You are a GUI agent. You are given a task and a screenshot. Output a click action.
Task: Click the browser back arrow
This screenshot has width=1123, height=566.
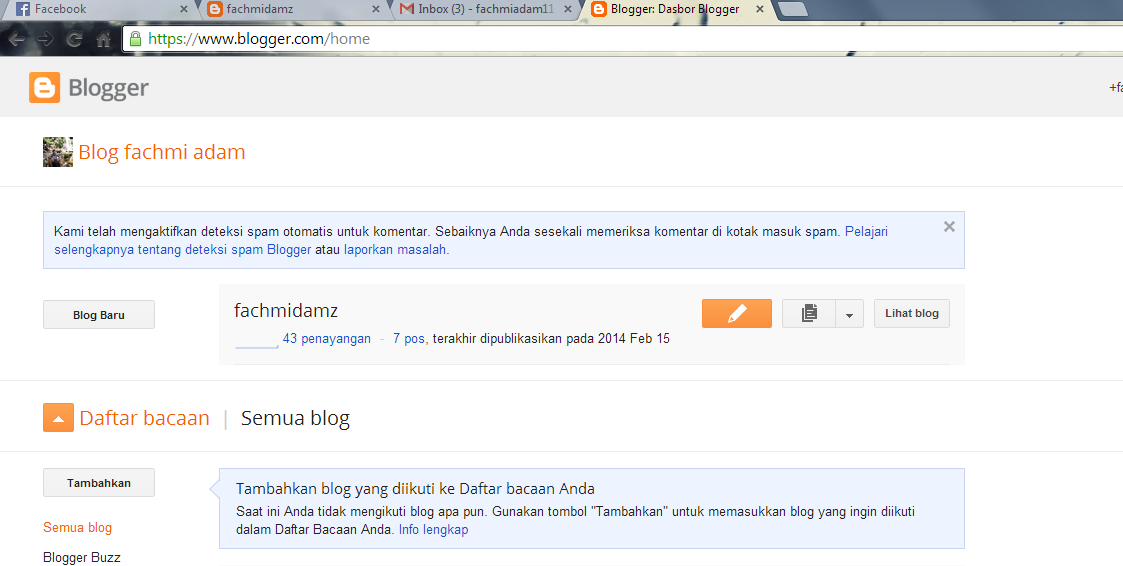pos(17,39)
